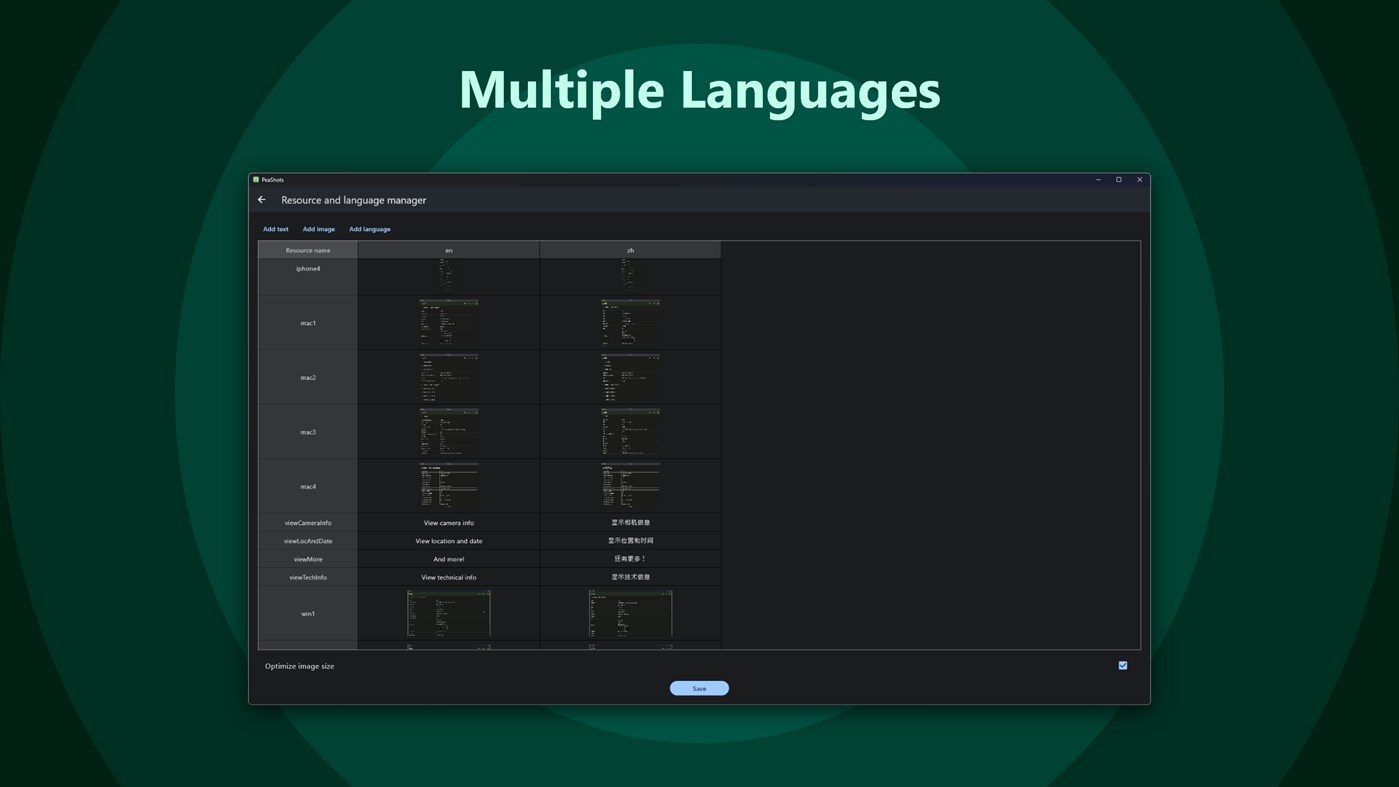Edit the zh cell for viewMore
1399x787 pixels.
pos(630,559)
